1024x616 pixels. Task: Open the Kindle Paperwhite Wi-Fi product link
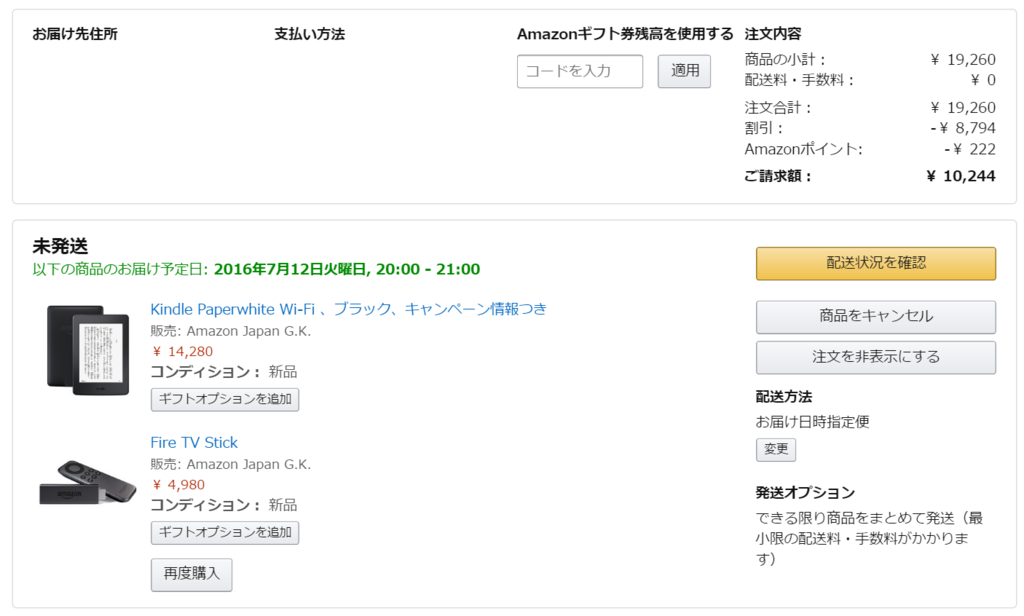click(x=348, y=309)
